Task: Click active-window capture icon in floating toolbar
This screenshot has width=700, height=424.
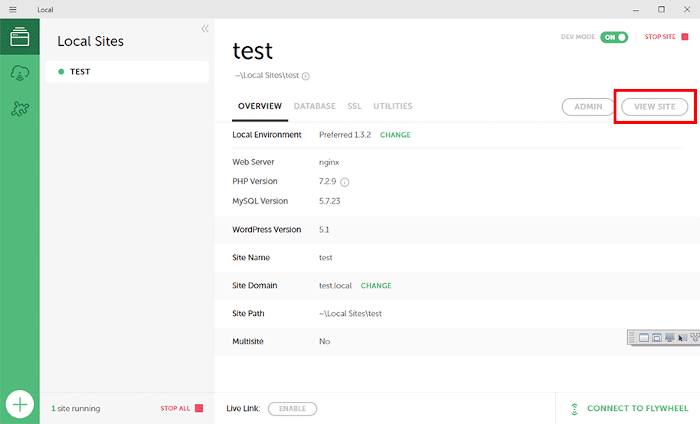Action: 644,338
